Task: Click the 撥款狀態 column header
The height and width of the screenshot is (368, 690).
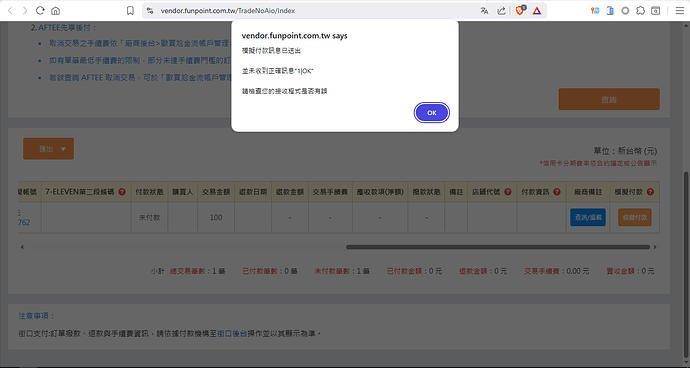Action: coord(426,192)
